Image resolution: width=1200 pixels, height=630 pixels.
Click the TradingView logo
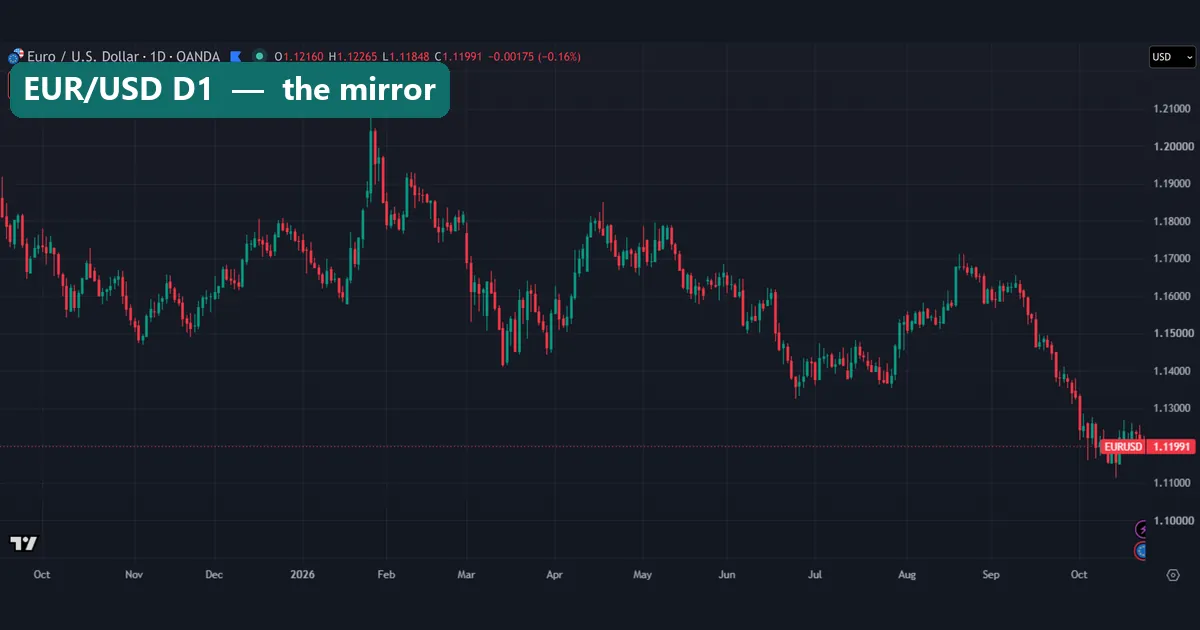pyautogui.click(x=23, y=543)
